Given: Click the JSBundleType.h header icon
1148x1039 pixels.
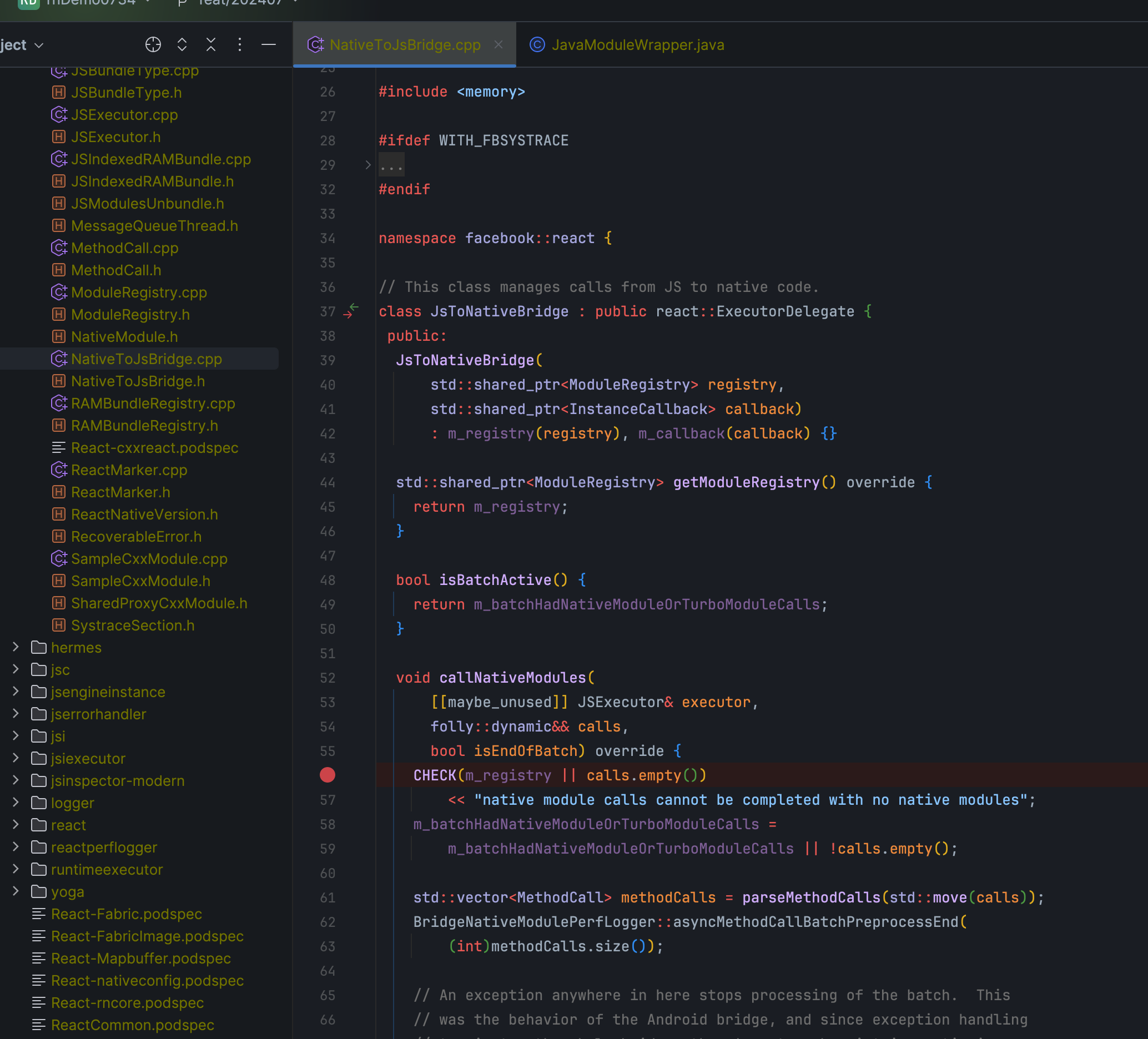Looking at the screenshot, I should (x=59, y=92).
